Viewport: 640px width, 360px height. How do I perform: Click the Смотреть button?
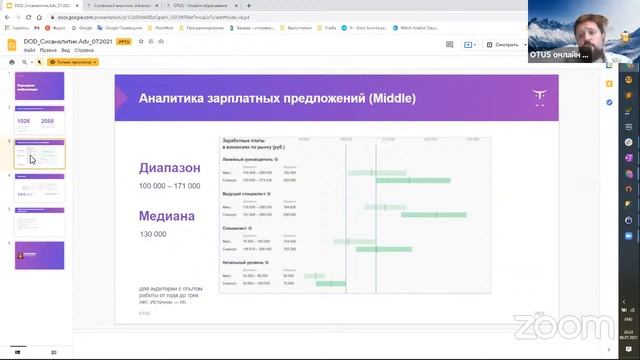click(x=503, y=44)
